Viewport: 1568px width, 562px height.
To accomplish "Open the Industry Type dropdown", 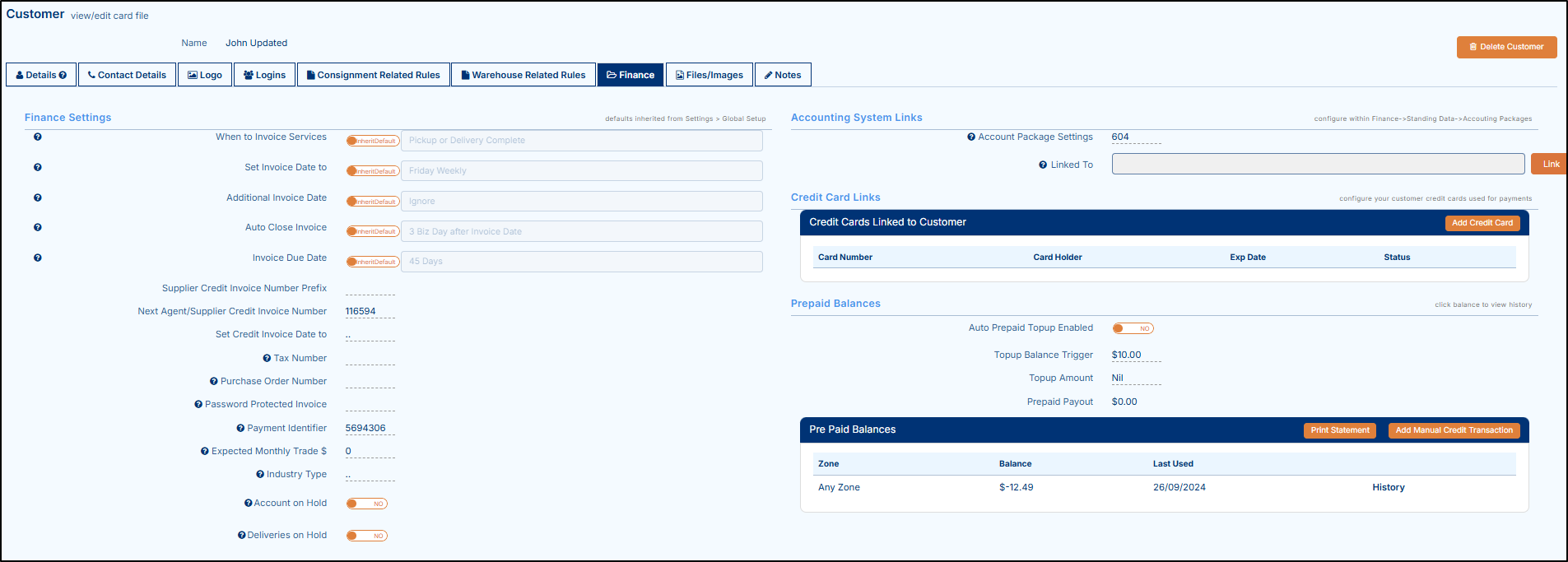I will point(370,476).
